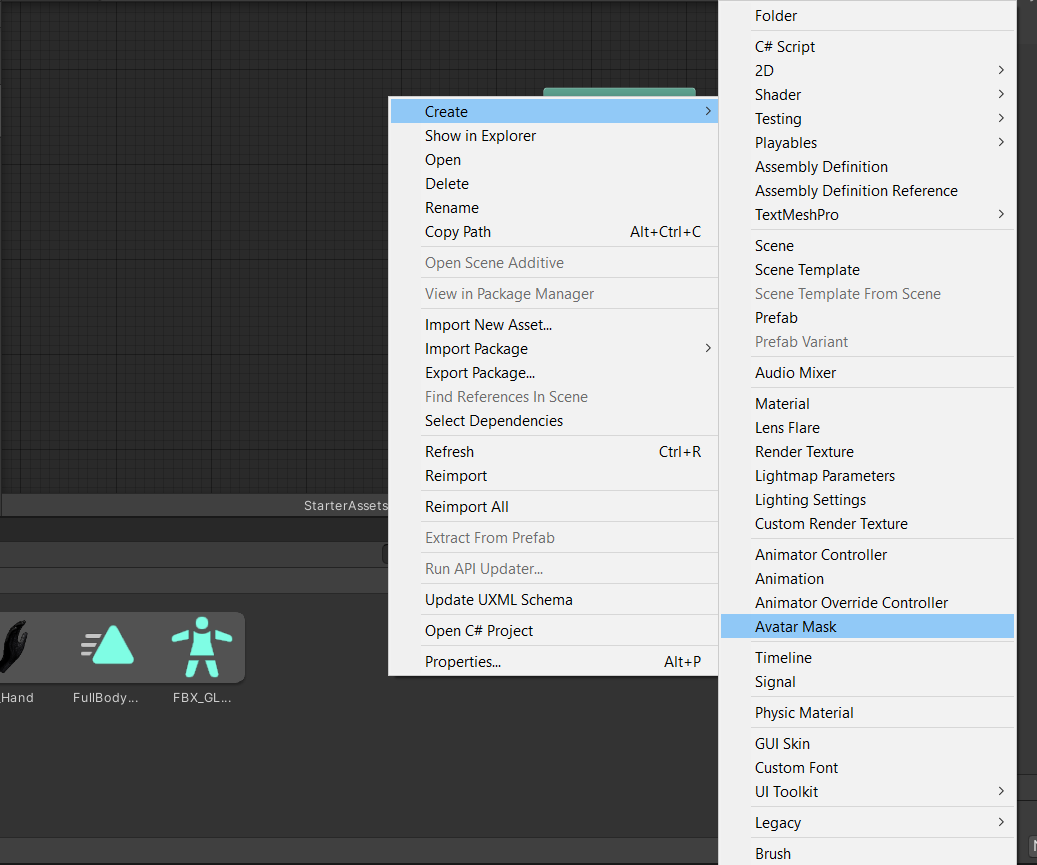Expand the Legacy submenu arrow
Screen dimensions: 1037x865
coord(1001,822)
